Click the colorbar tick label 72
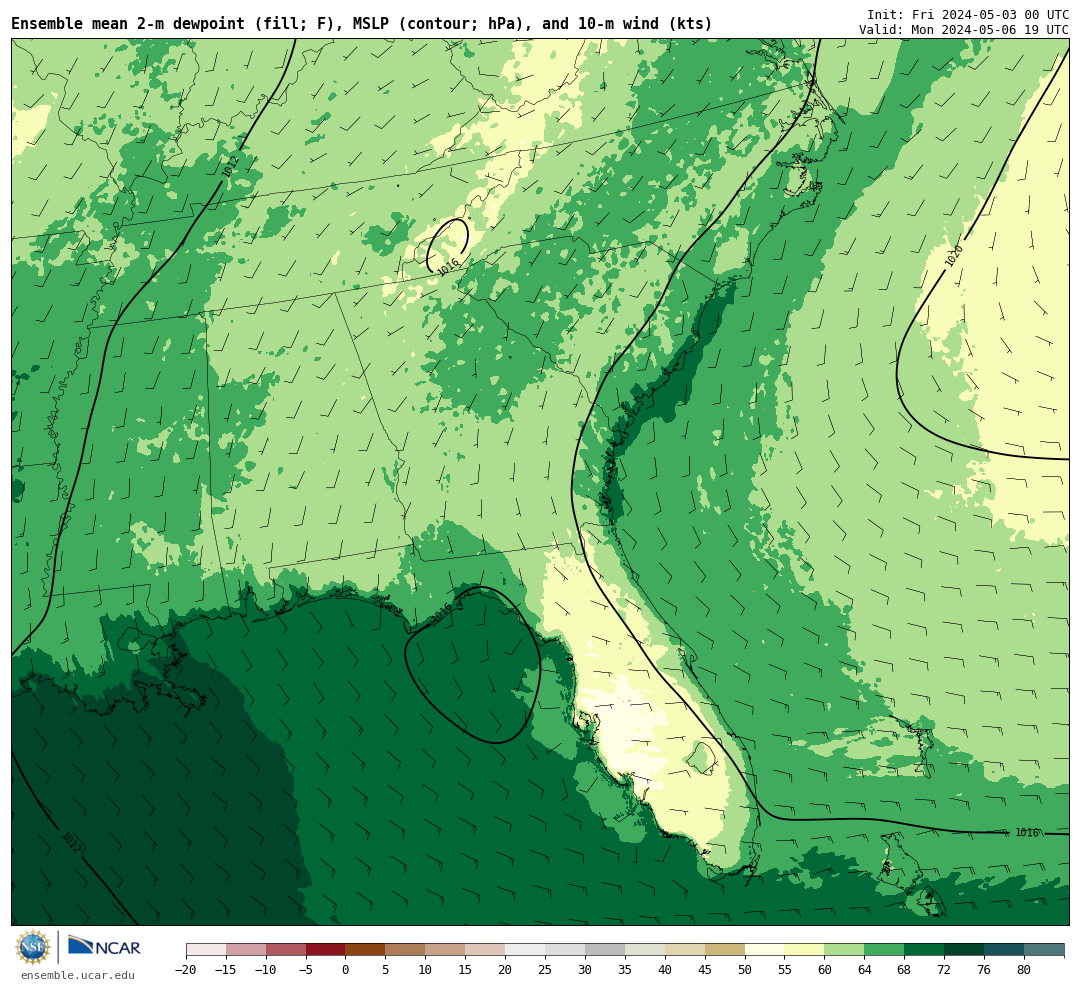 click(944, 970)
